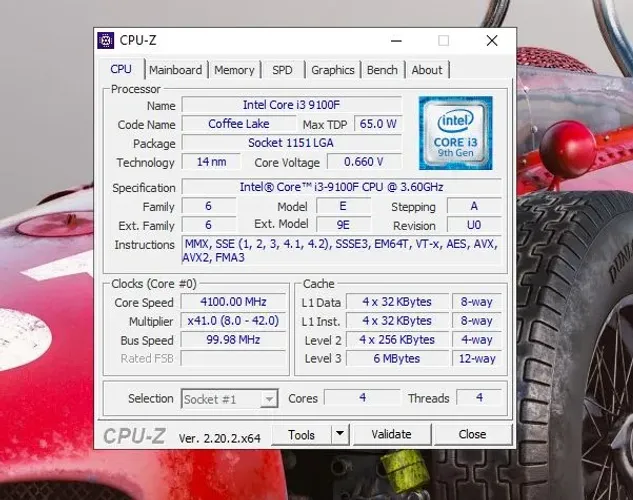
Task: Switch to the Mainboard tab
Action: pyautogui.click(x=176, y=70)
